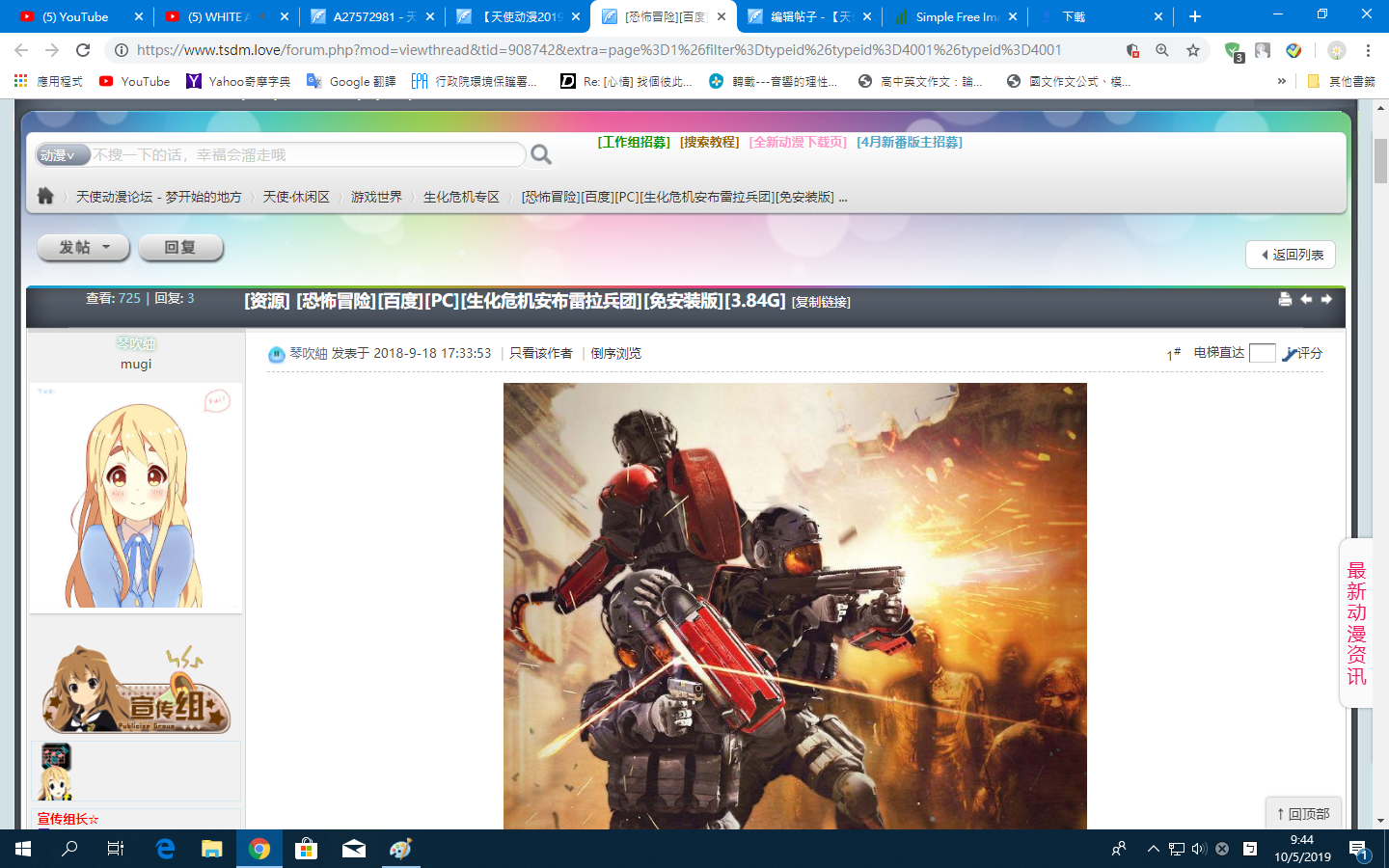The width and height of the screenshot is (1389, 868).
Task: Open Microsoft Store from taskbar
Action: 306,849
